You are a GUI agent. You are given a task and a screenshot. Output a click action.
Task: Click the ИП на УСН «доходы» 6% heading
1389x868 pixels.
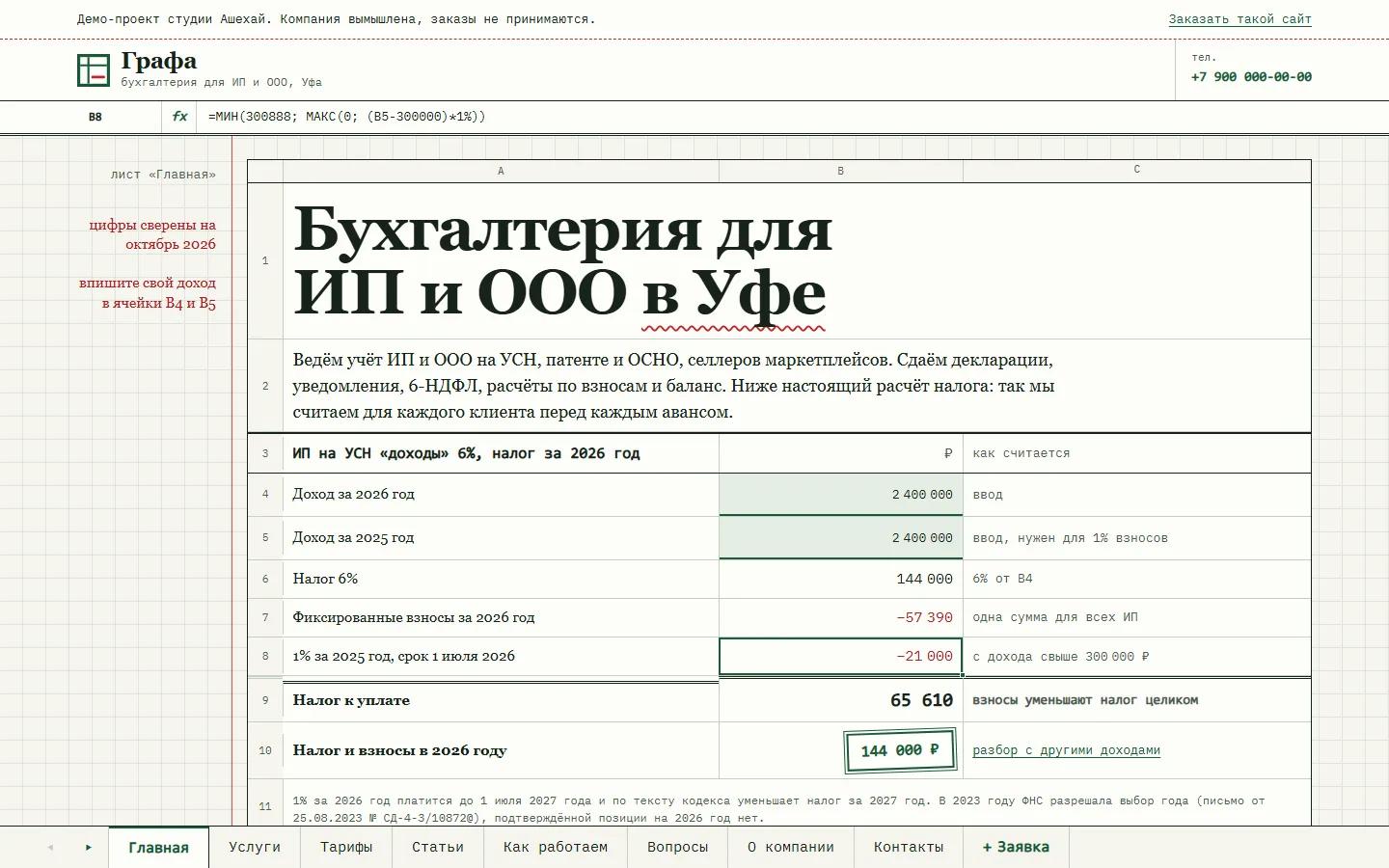click(466, 453)
